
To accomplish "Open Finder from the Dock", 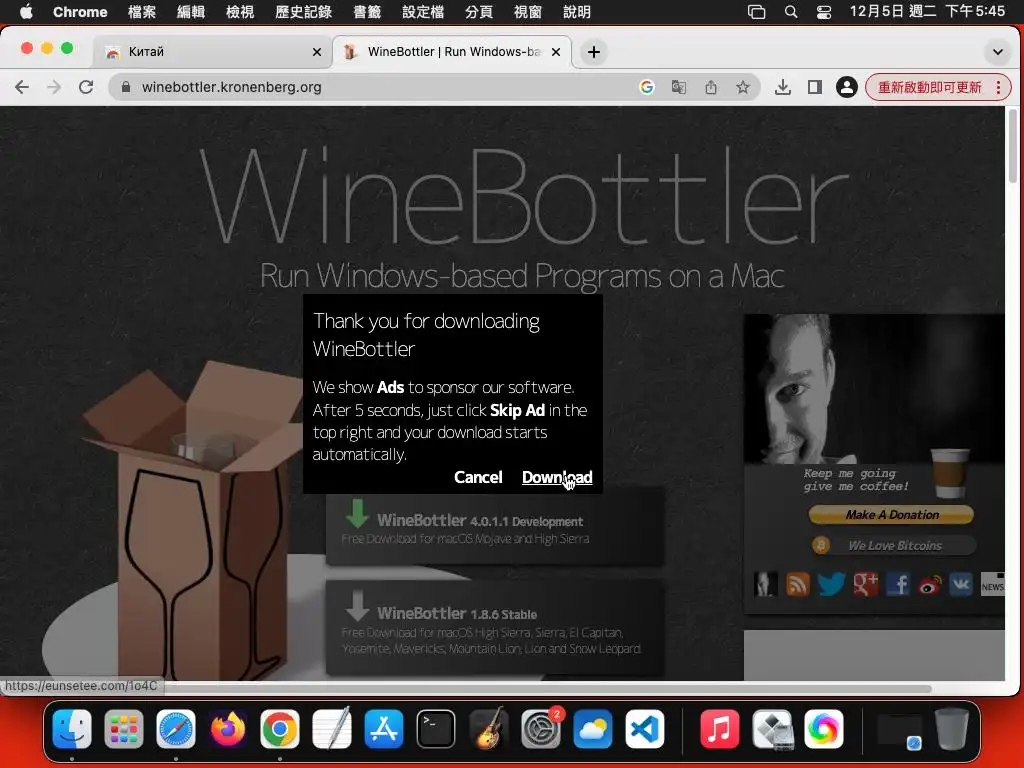I will coord(72,729).
